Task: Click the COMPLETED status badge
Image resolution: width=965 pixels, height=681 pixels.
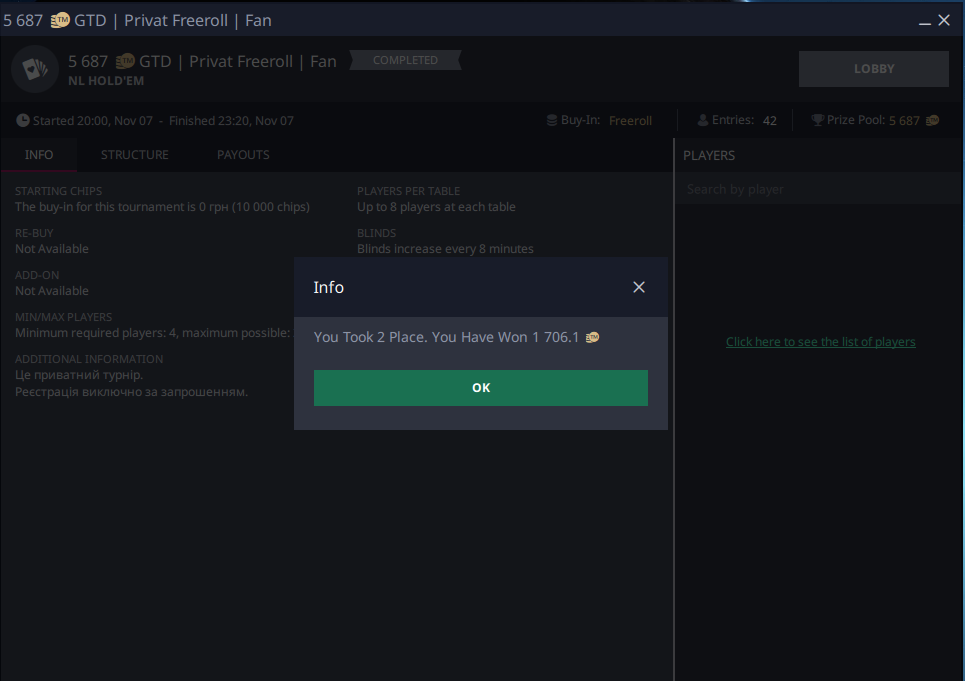Action: pyautogui.click(x=405, y=61)
